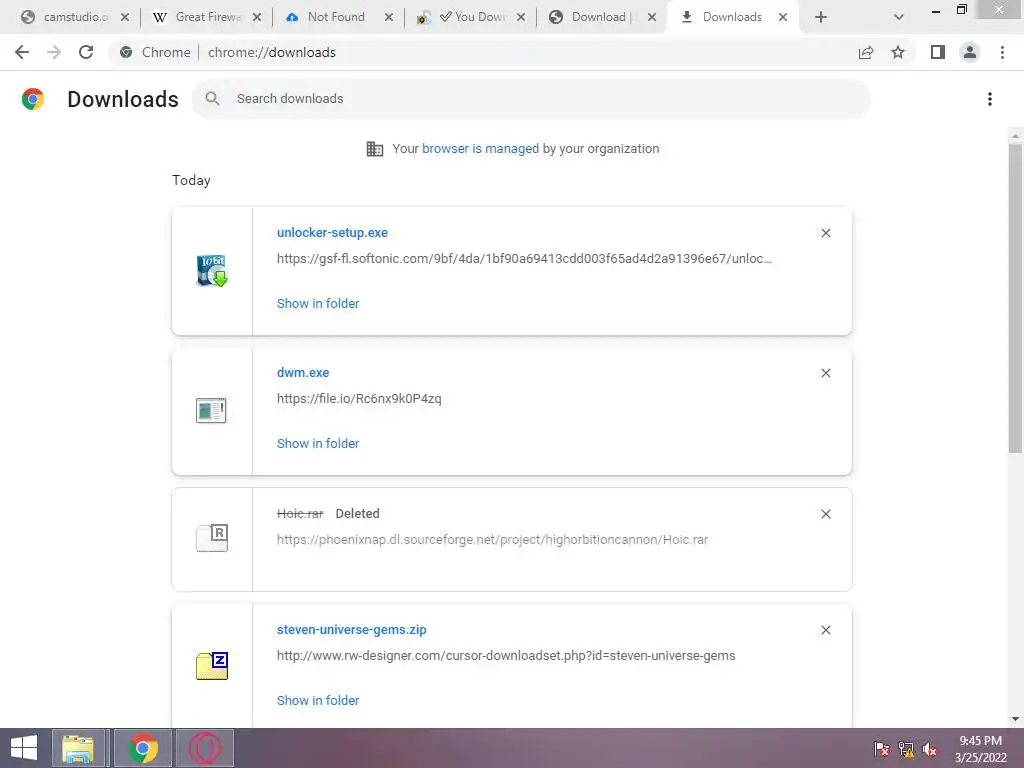Close the camstudio tab
The height and width of the screenshot is (768, 1024).
tap(125, 17)
